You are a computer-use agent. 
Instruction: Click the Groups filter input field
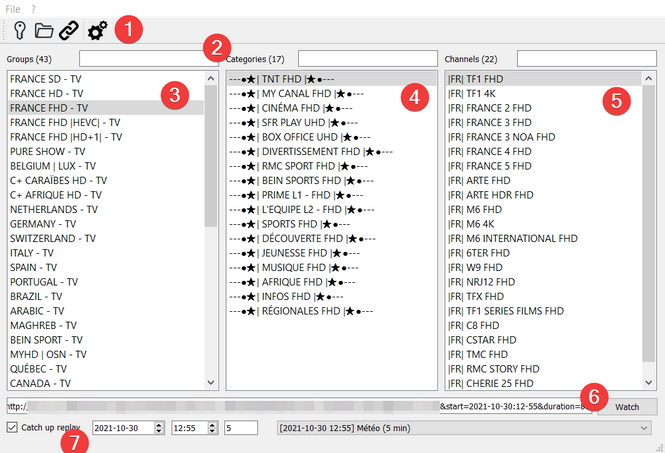click(x=148, y=59)
